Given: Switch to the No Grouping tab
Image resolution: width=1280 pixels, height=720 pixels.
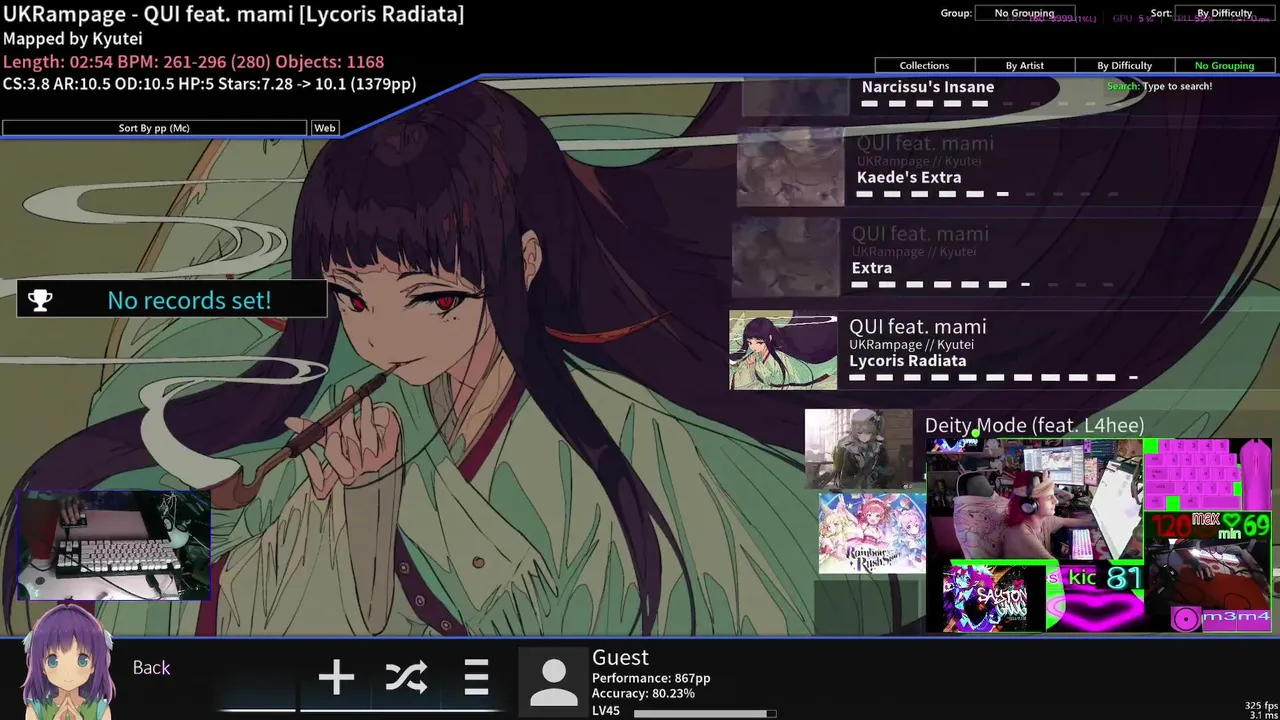Looking at the screenshot, I should click(x=1224, y=65).
